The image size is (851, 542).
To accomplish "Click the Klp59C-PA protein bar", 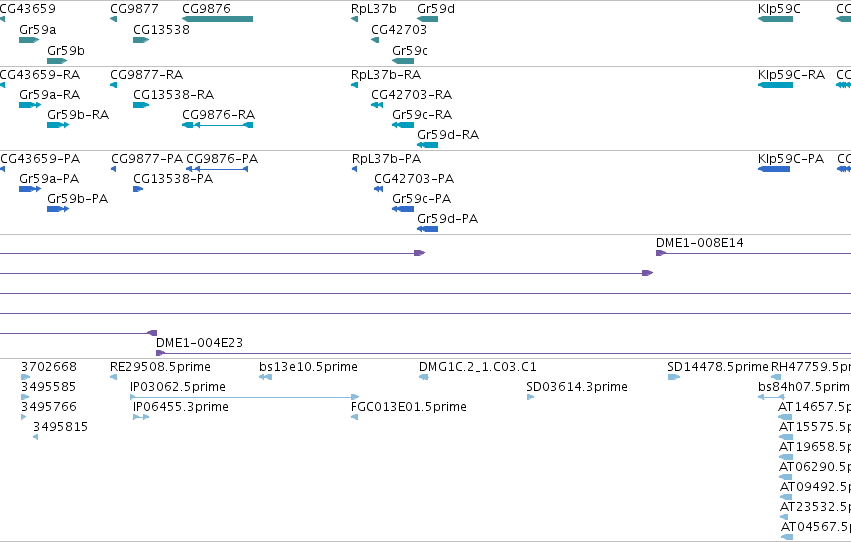I will [x=774, y=169].
